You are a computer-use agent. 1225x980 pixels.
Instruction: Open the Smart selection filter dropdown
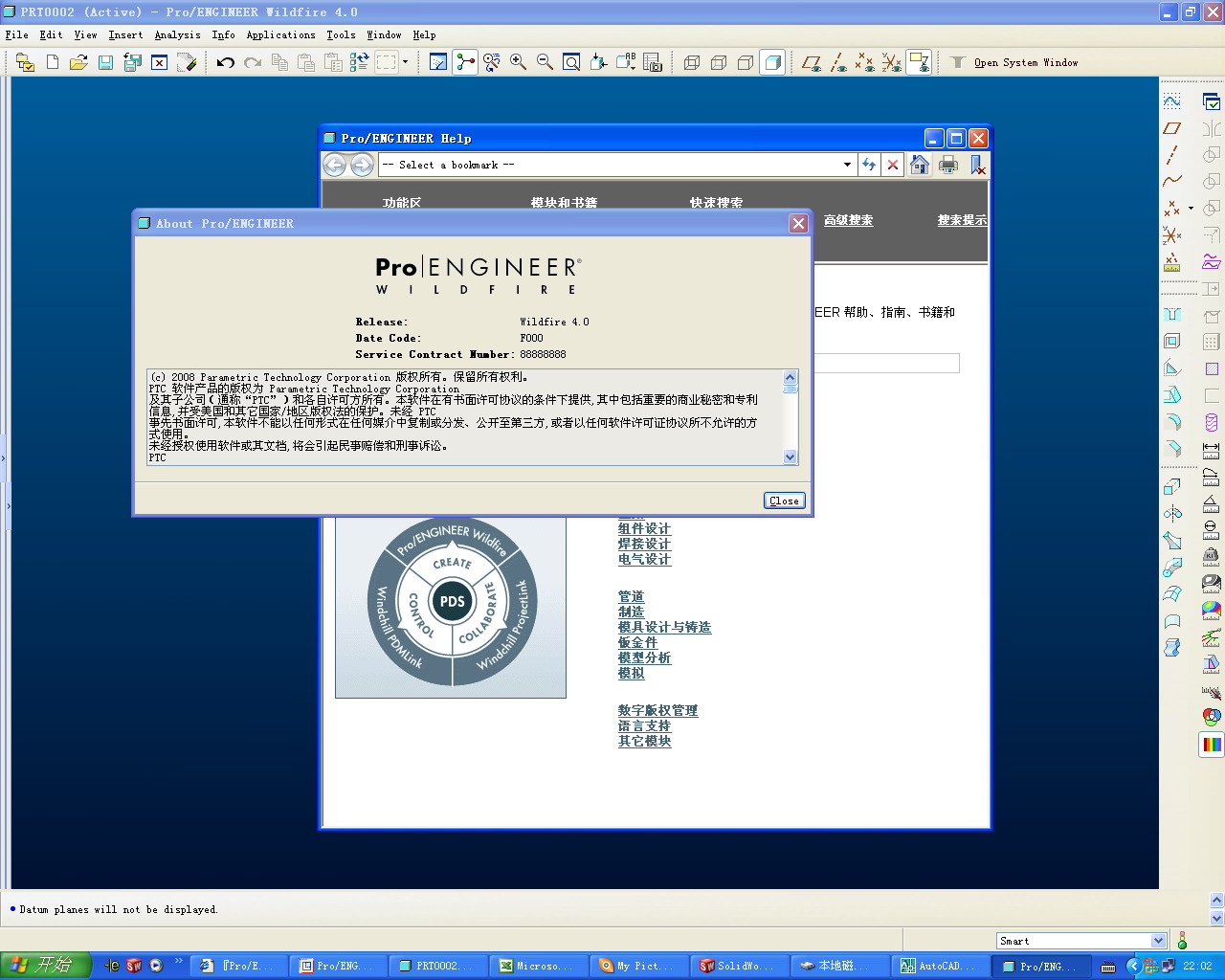(1158, 941)
